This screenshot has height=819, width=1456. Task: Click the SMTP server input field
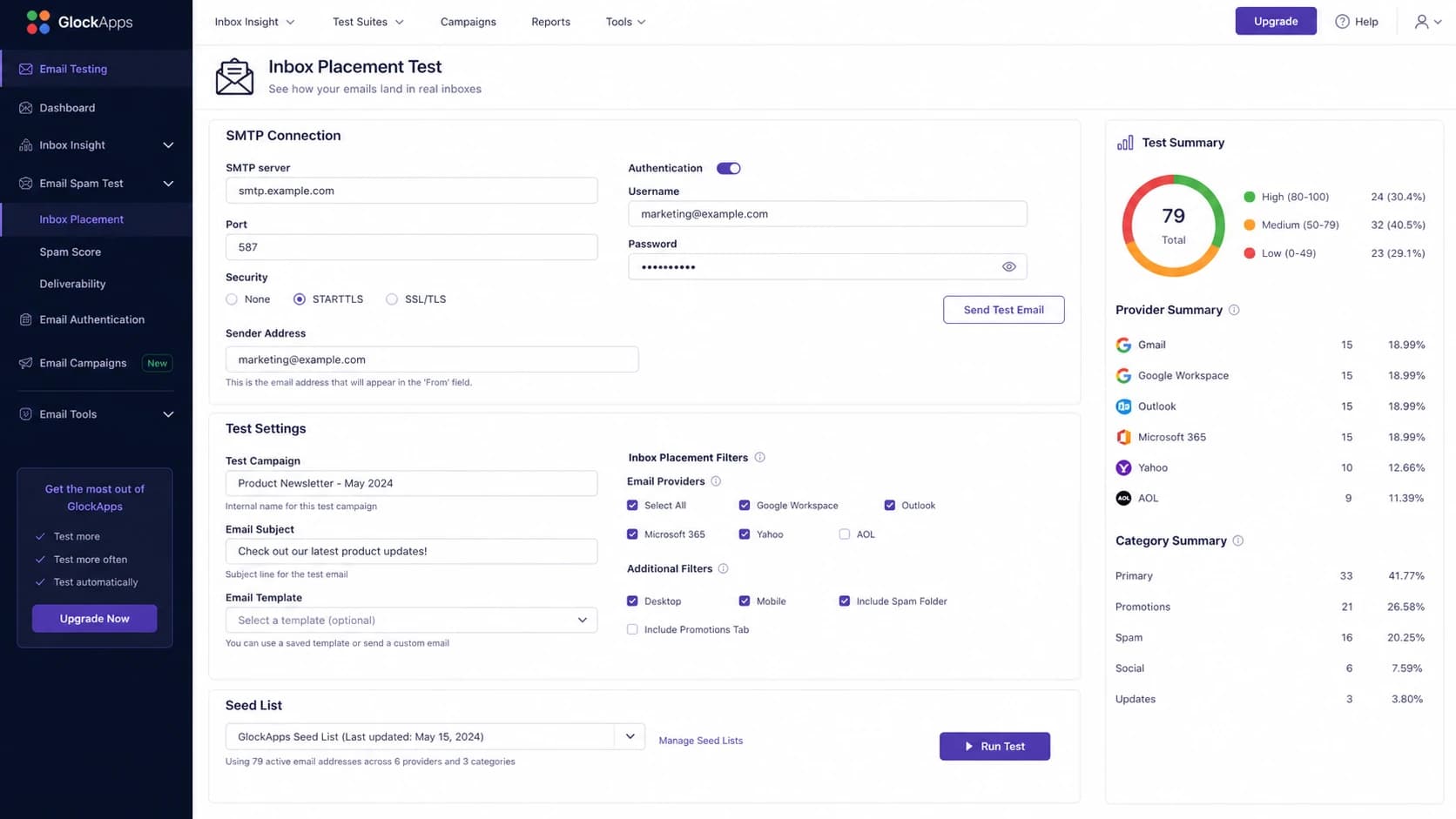pos(412,191)
